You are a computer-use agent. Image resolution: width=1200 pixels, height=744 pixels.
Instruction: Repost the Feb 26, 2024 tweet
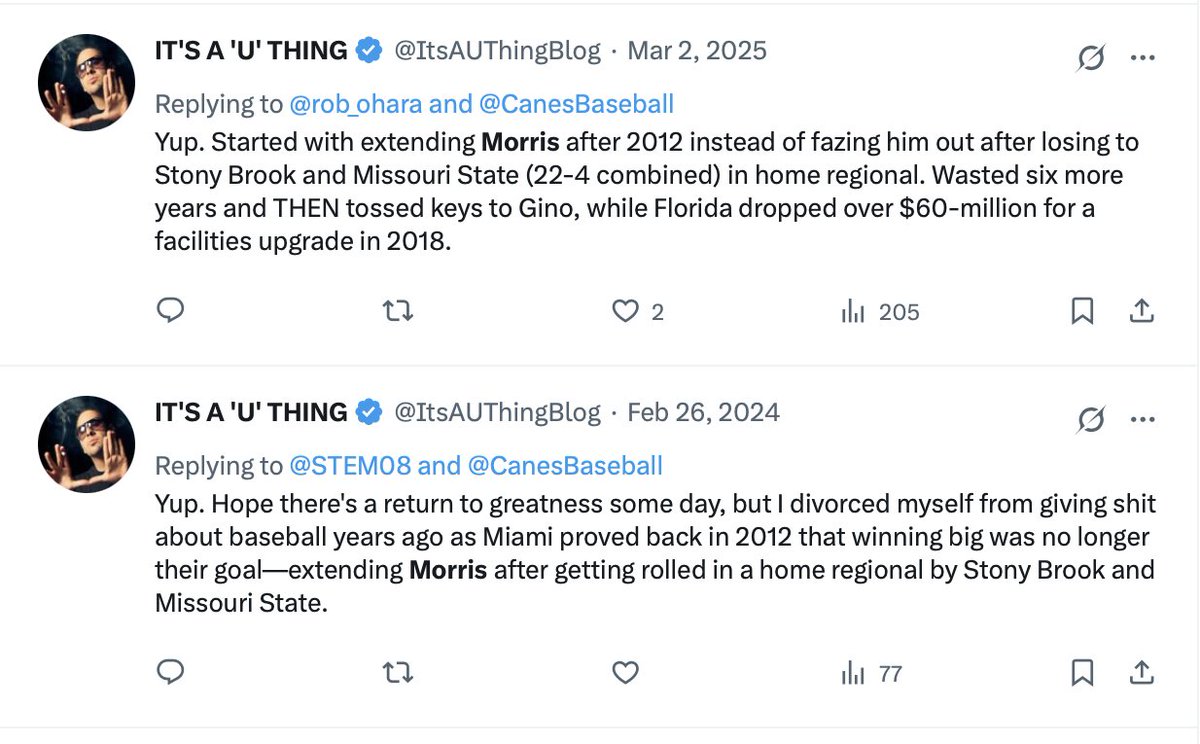tap(398, 674)
